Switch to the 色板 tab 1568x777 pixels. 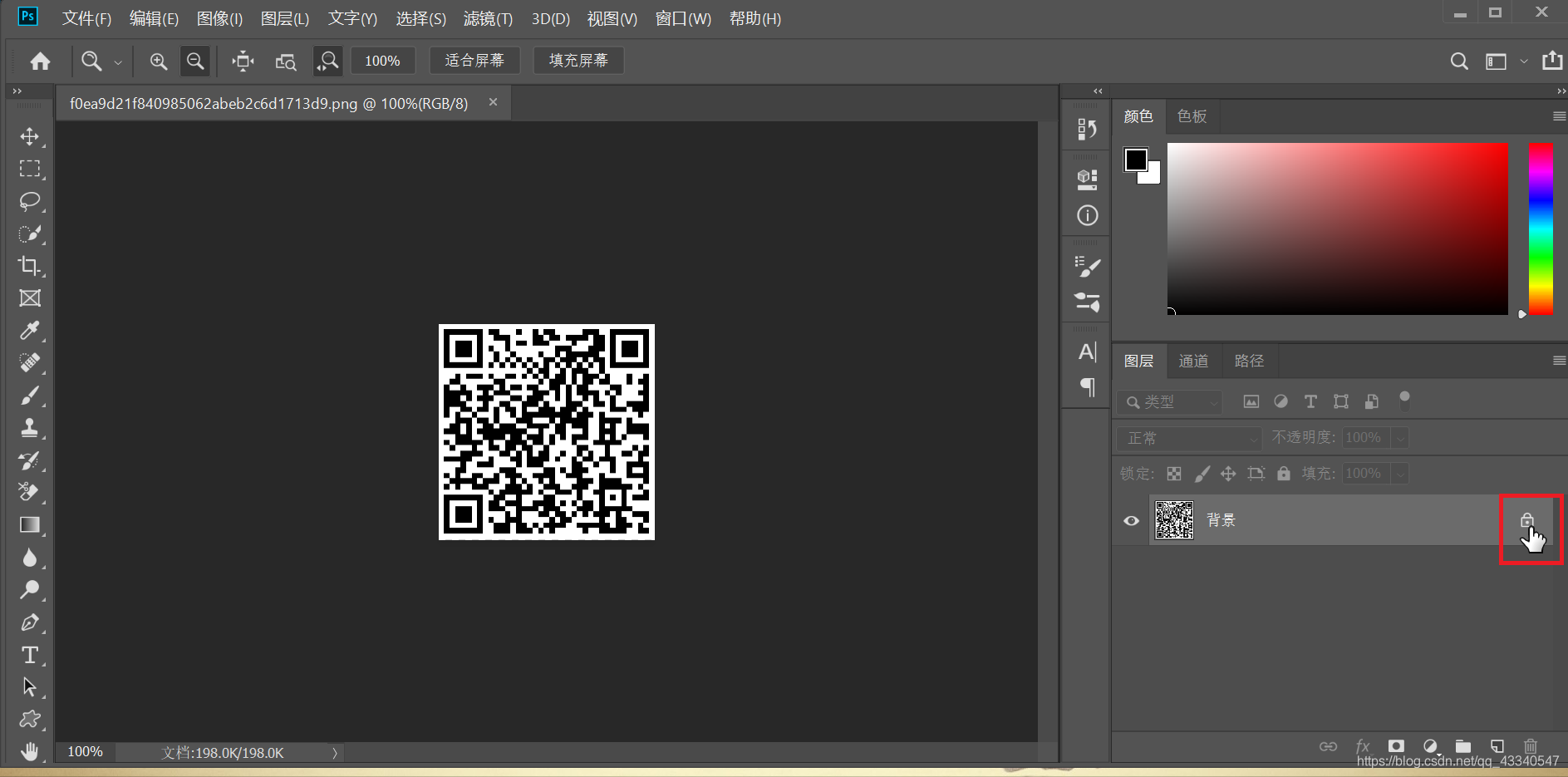coord(1192,116)
